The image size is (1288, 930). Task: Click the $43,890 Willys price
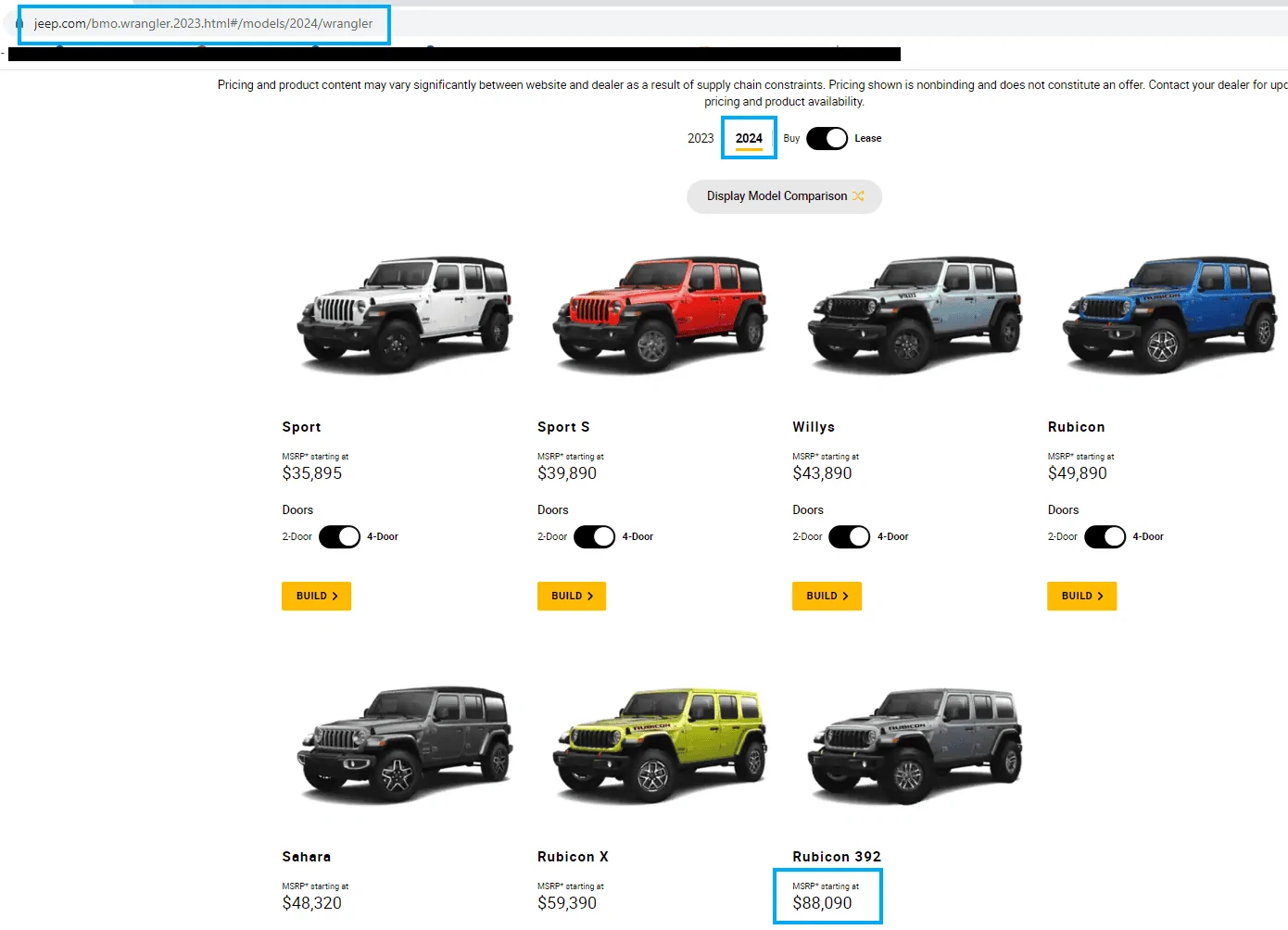(x=822, y=473)
